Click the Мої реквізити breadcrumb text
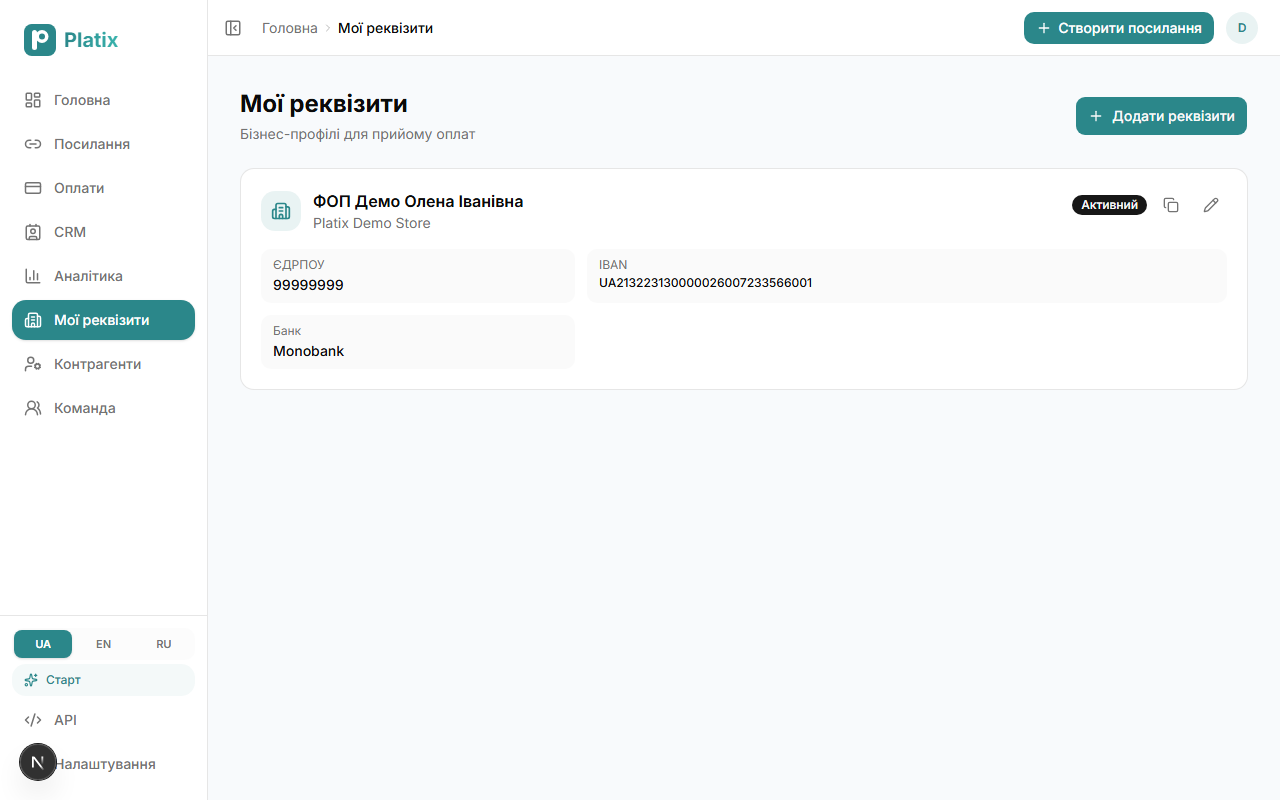1280x800 pixels. (385, 28)
